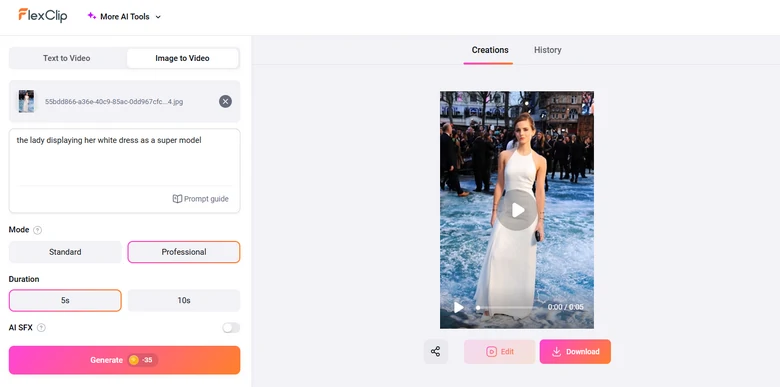The height and width of the screenshot is (387, 780).
Task: Select Standard mode
Action: (x=65, y=252)
